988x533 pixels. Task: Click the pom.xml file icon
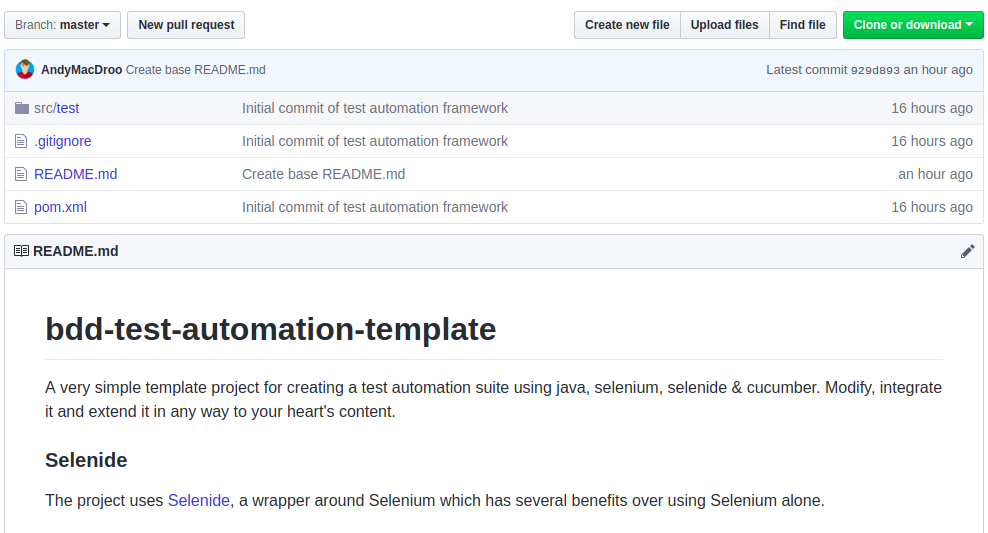[21, 207]
